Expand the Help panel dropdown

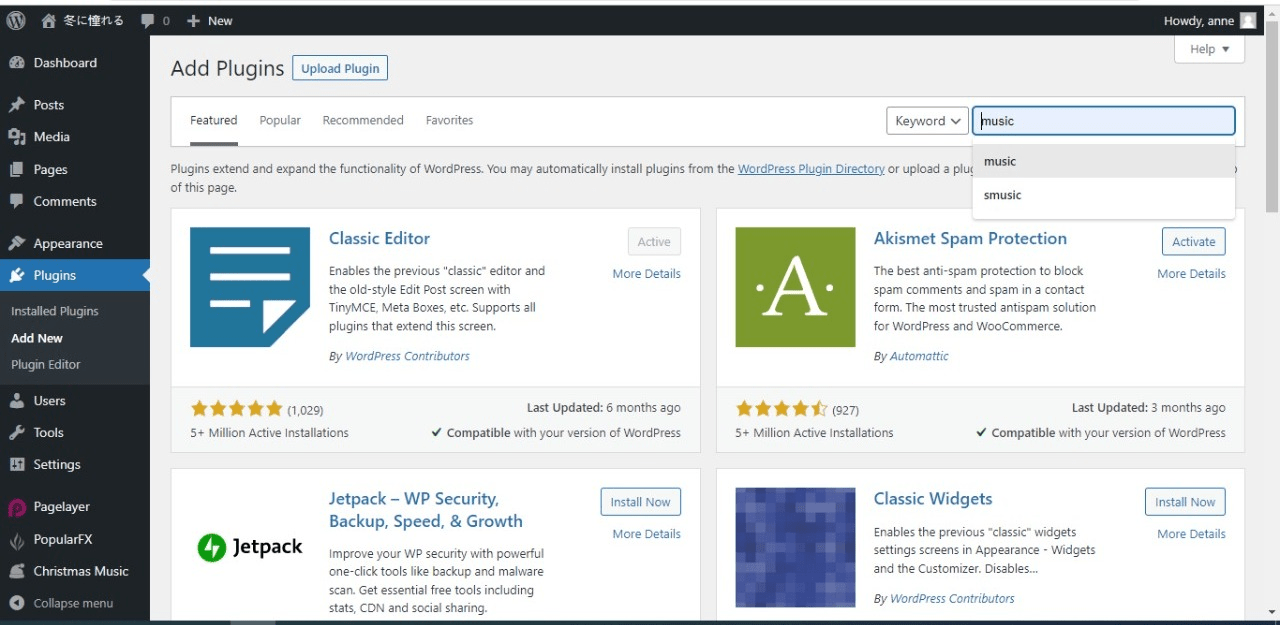pos(1208,49)
